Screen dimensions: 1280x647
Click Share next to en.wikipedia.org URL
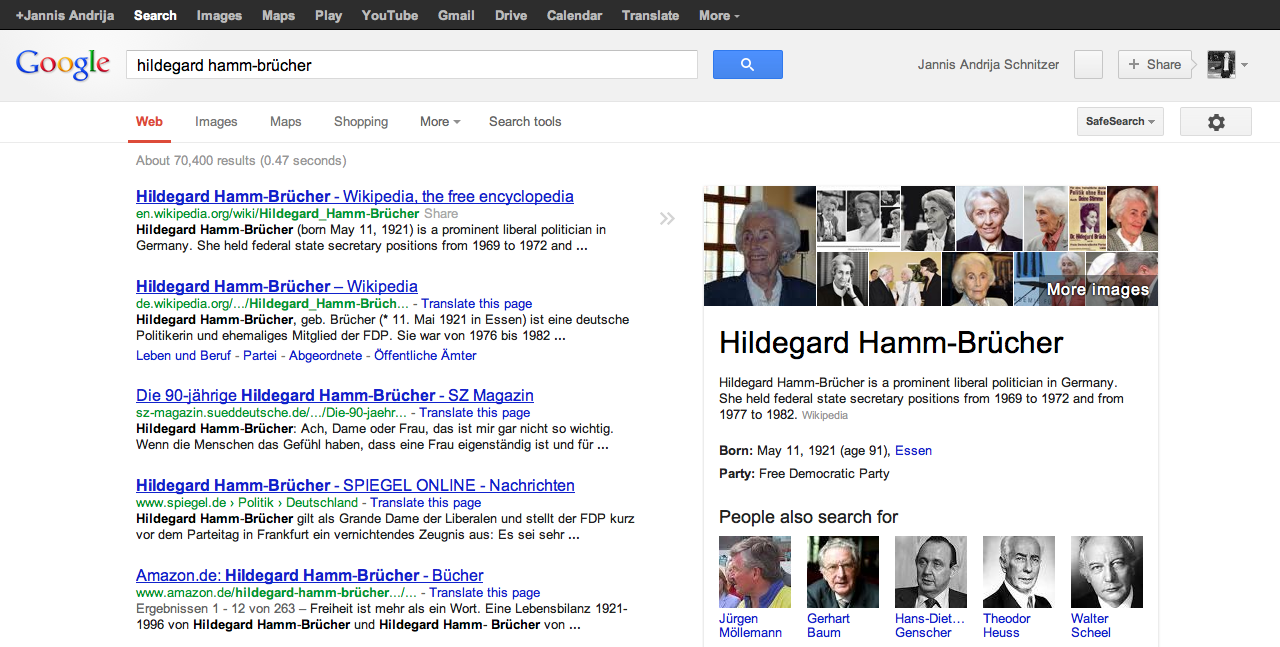[x=441, y=213]
